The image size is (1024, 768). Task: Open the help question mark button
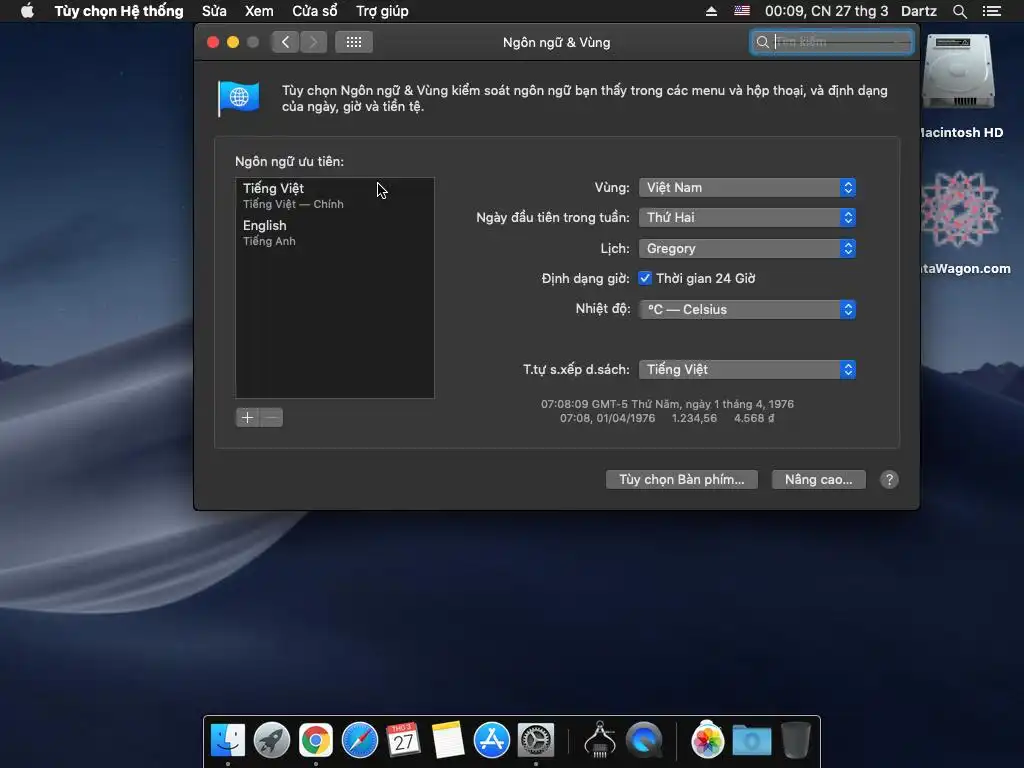click(x=889, y=480)
